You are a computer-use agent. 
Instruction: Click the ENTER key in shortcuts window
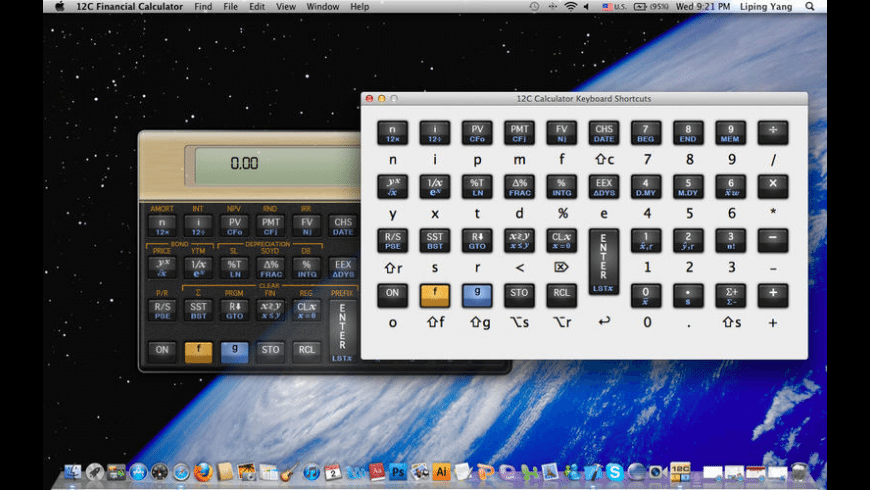pyautogui.click(x=604, y=261)
